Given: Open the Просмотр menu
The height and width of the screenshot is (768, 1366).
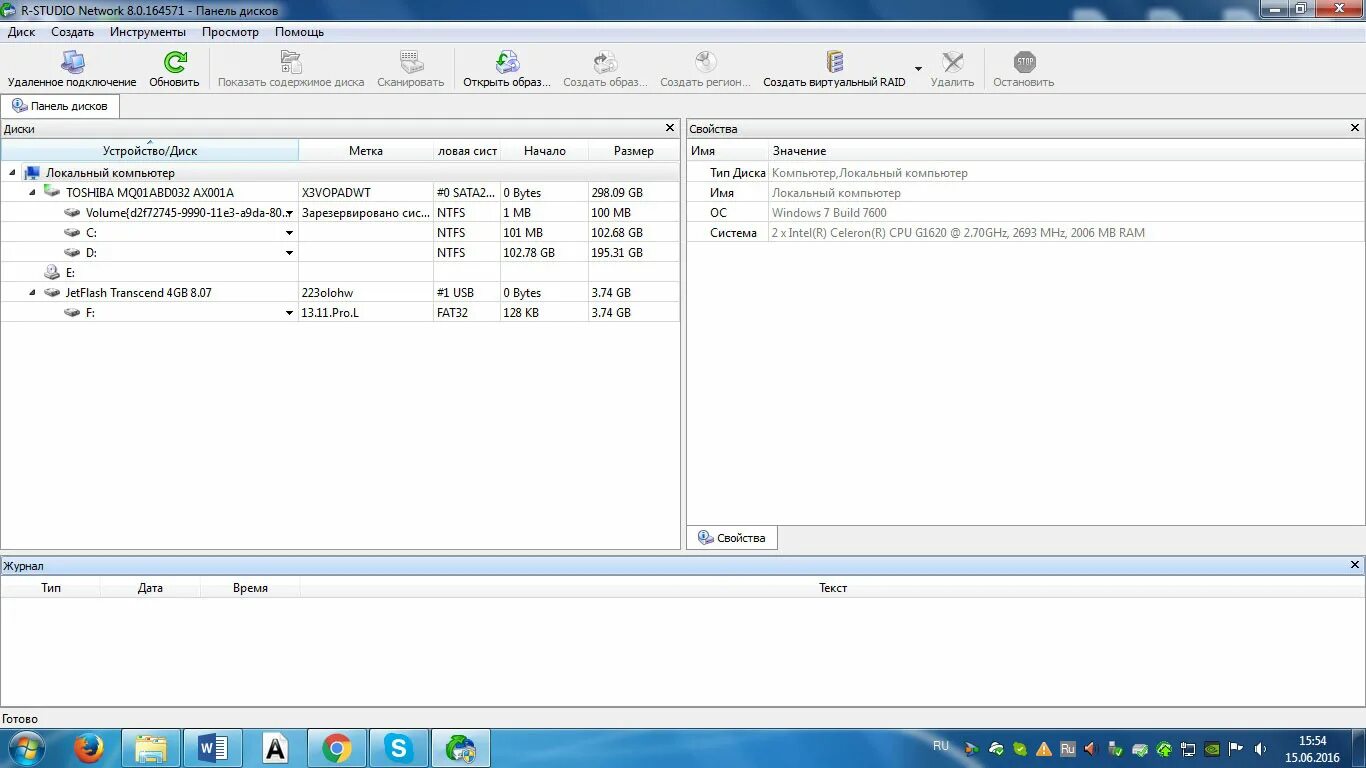Looking at the screenshot, I should 230,32.
